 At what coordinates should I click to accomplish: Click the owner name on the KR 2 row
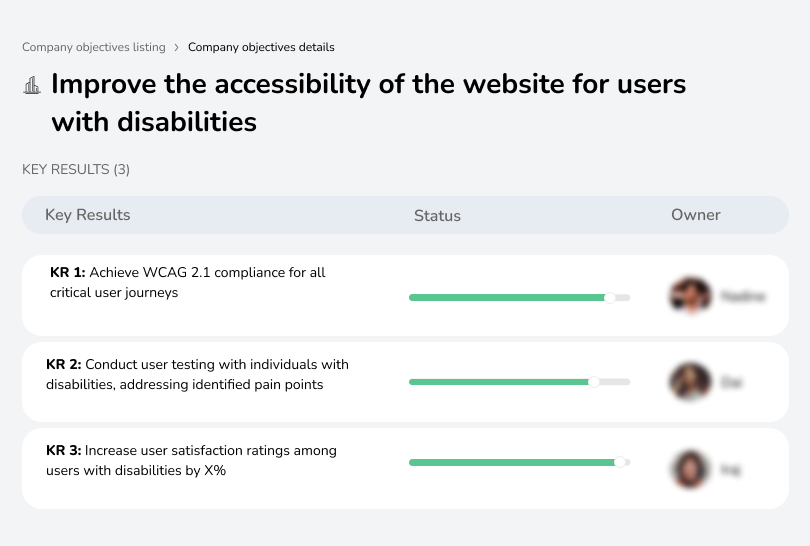tap(732, 382)
